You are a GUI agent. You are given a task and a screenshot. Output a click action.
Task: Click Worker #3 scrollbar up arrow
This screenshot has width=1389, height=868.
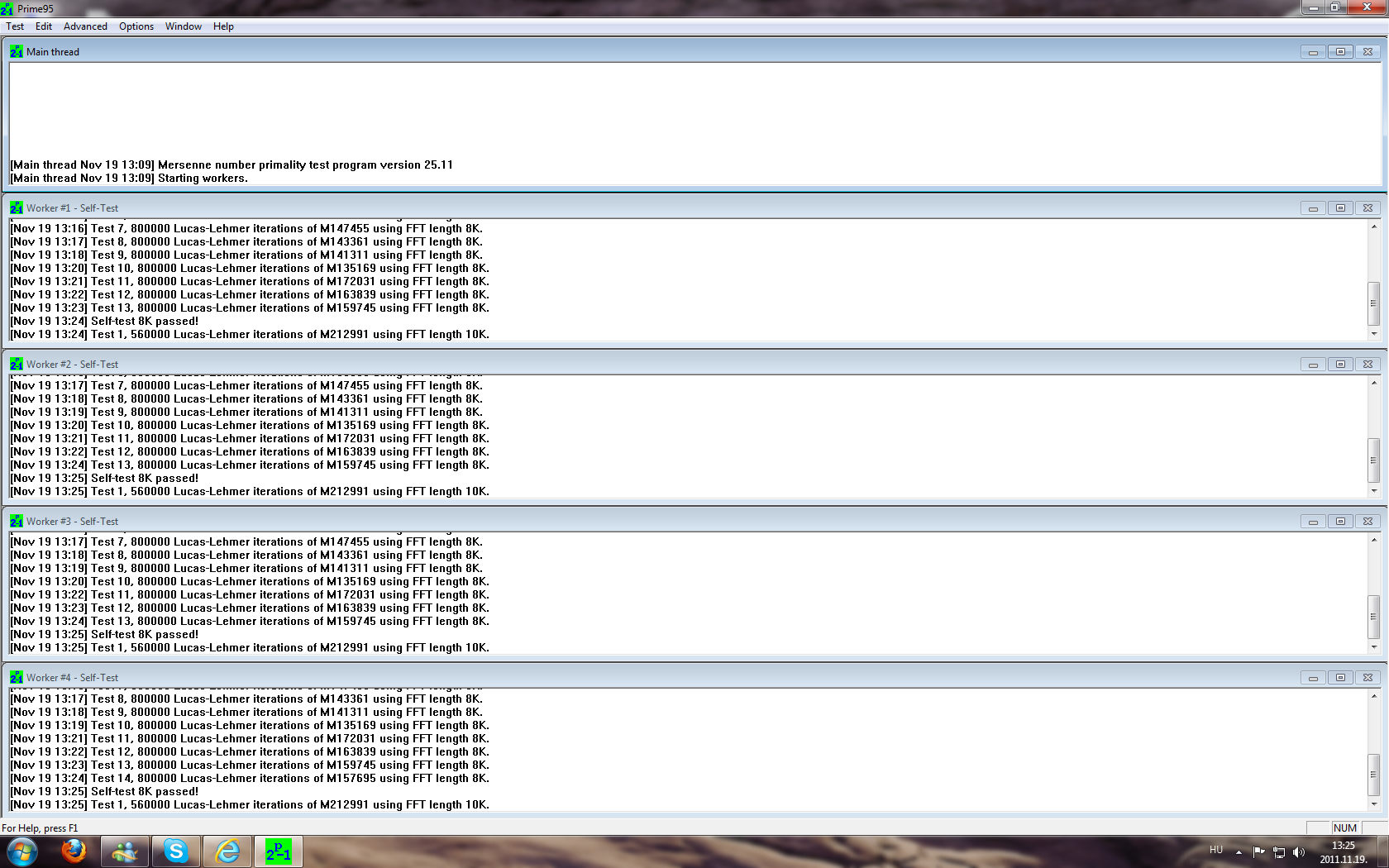point(1373,540)
